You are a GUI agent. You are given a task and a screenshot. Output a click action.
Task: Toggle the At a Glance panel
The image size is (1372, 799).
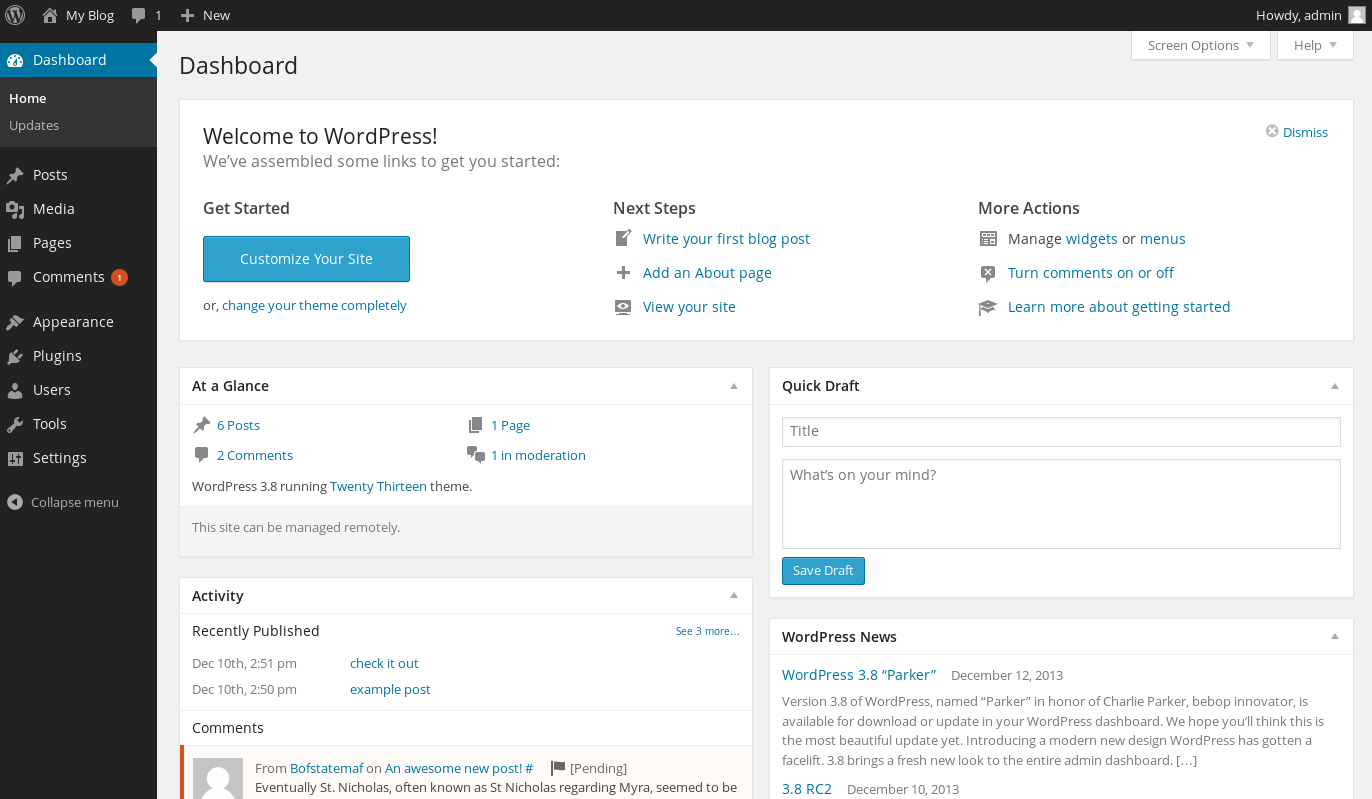(x=734, y=386)
